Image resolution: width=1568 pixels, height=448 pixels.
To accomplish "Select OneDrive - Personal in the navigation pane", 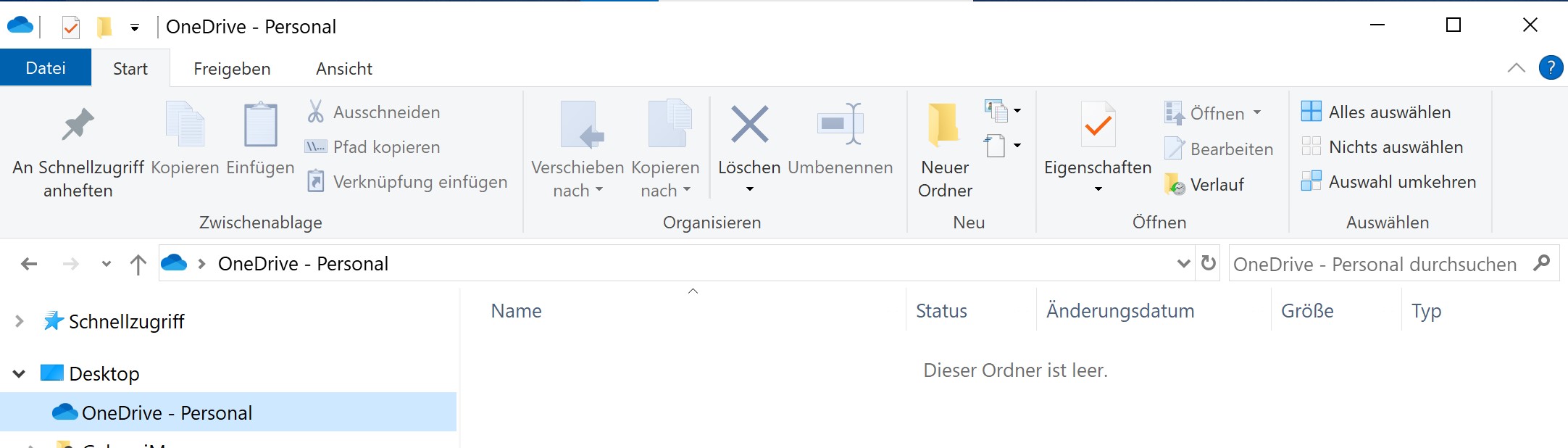I will [x=228, y=412].
